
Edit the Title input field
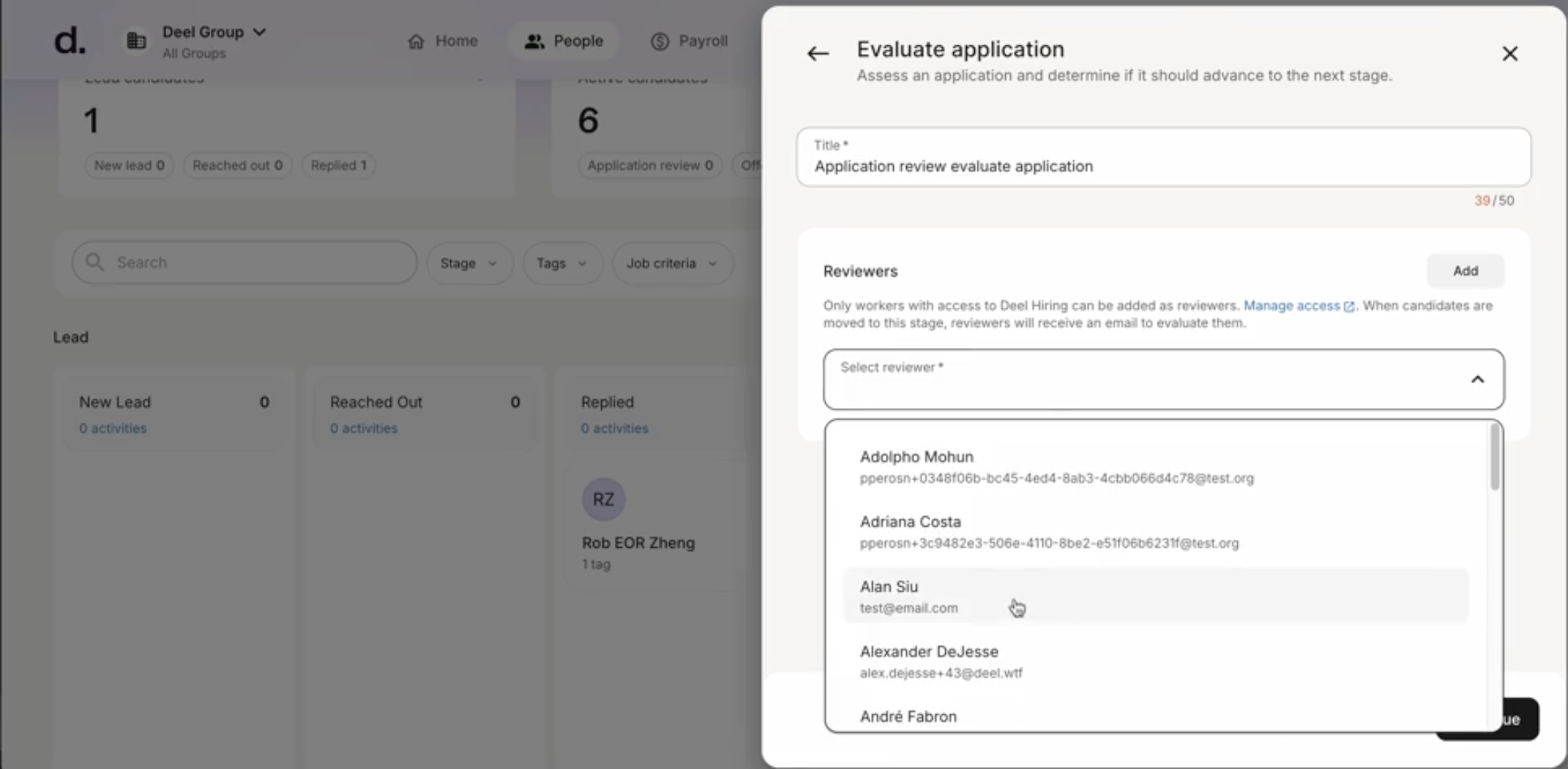[1163, 157]
